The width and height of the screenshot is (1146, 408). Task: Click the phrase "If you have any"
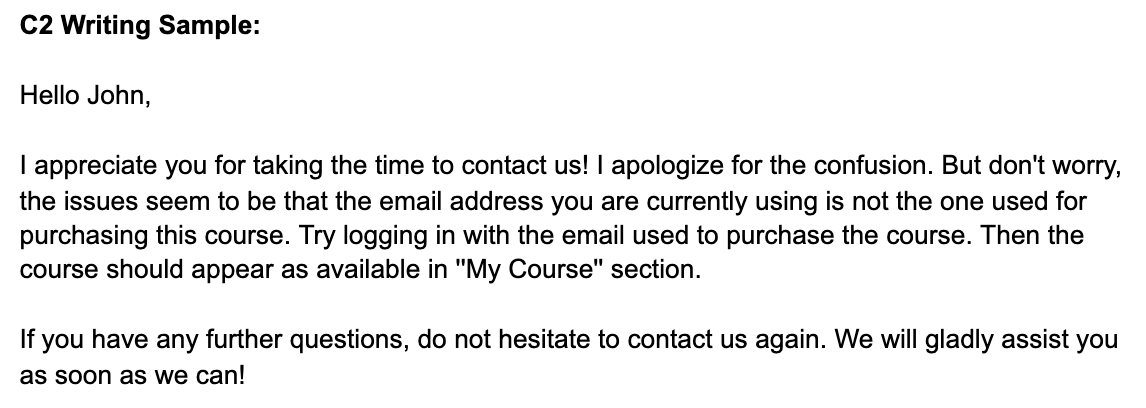[x=85, y=342]
